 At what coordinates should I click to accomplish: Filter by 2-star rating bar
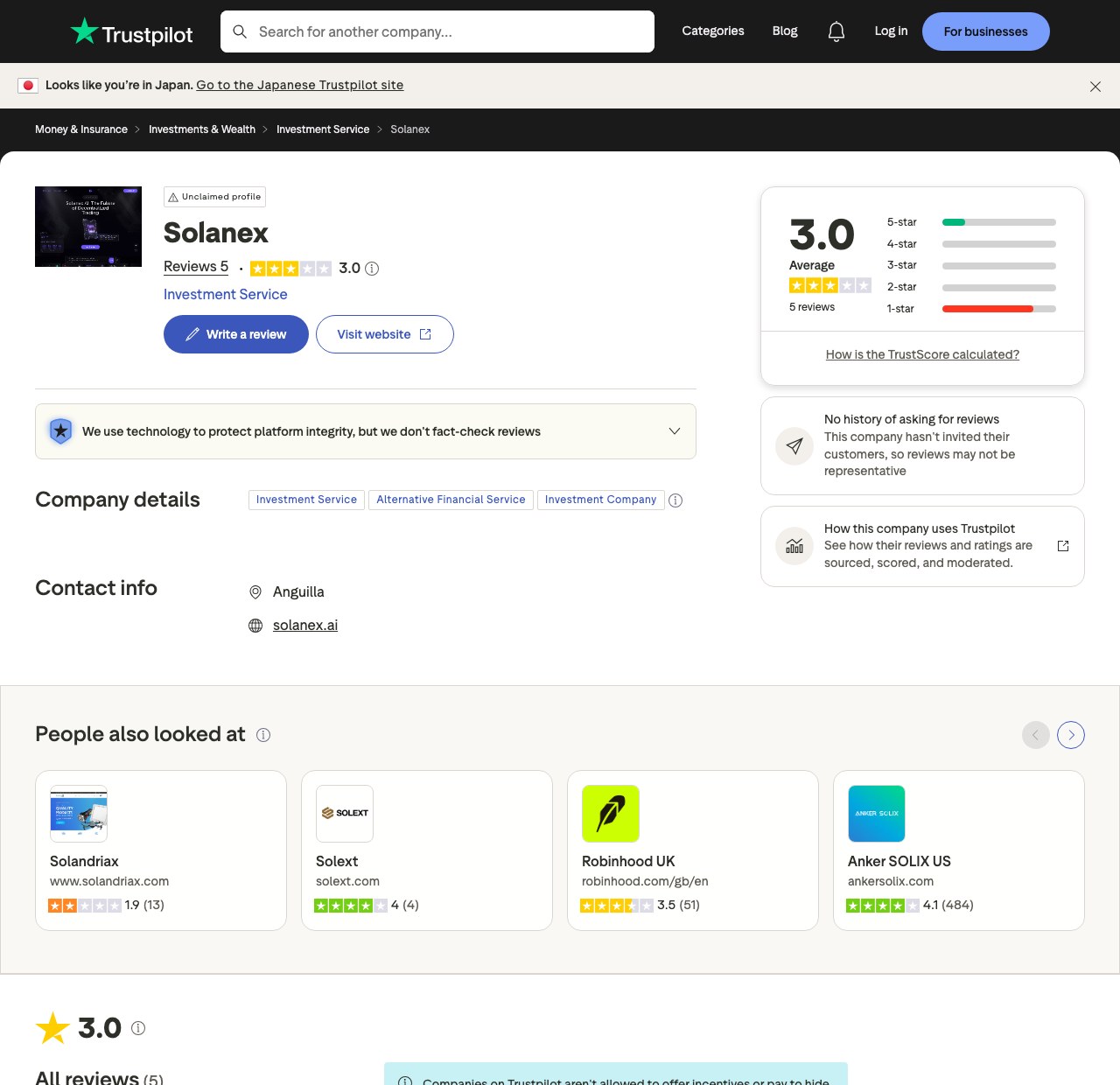[971, 287]
